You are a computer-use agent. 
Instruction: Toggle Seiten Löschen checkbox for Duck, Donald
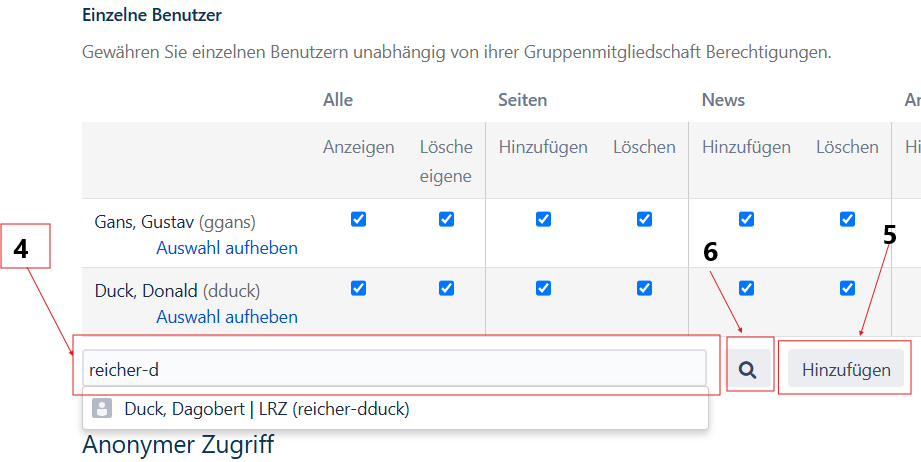click(644, 288)
